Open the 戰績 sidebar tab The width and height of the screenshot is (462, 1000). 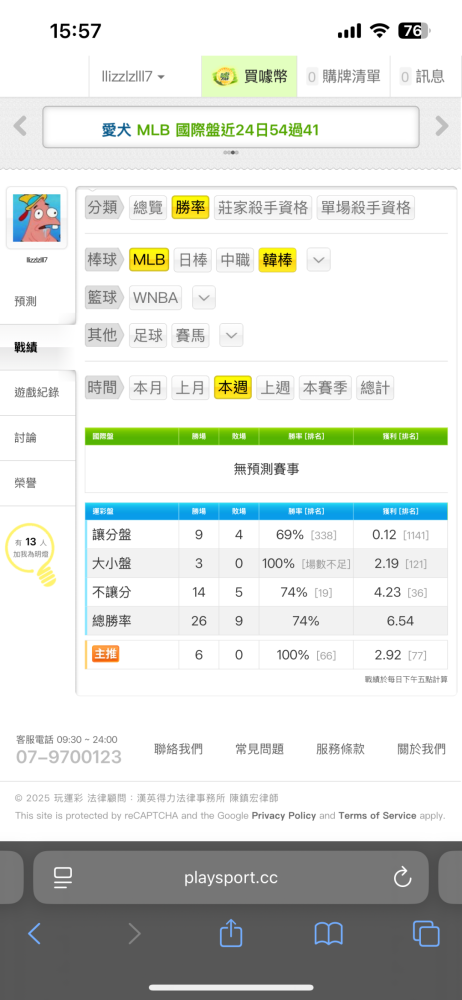point(38,348)
